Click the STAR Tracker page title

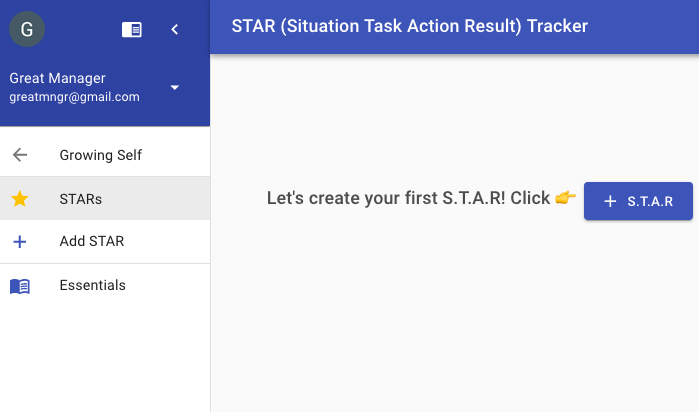click(x=409, y=26)
